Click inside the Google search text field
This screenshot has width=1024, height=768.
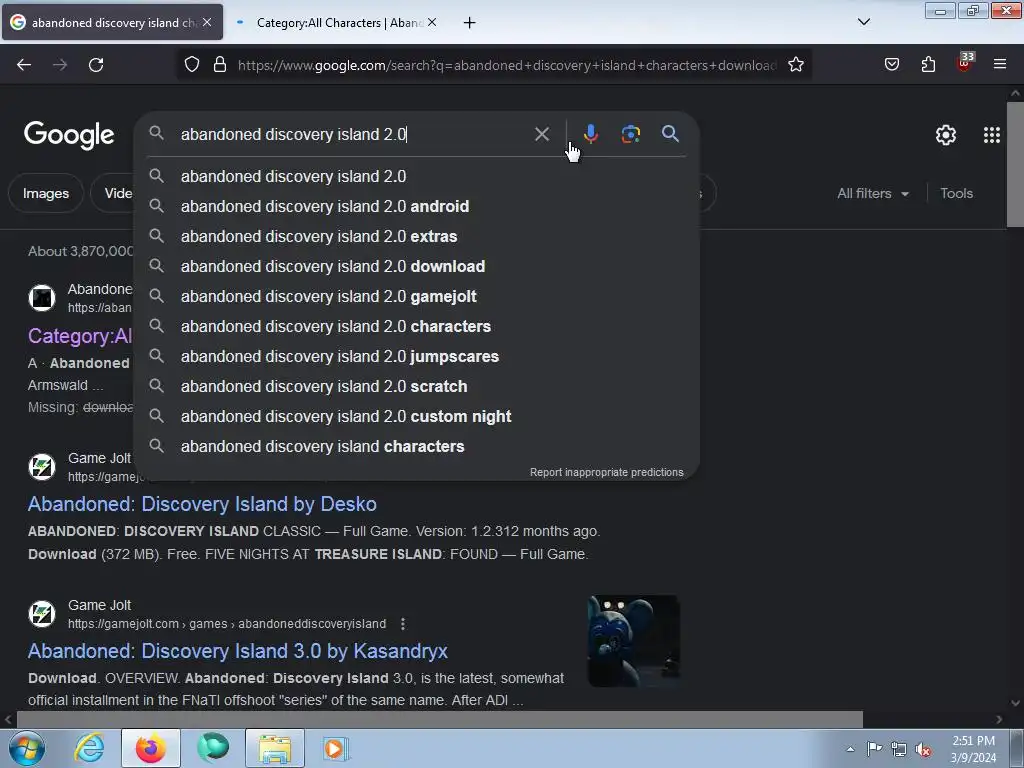[x=353, y=135]
